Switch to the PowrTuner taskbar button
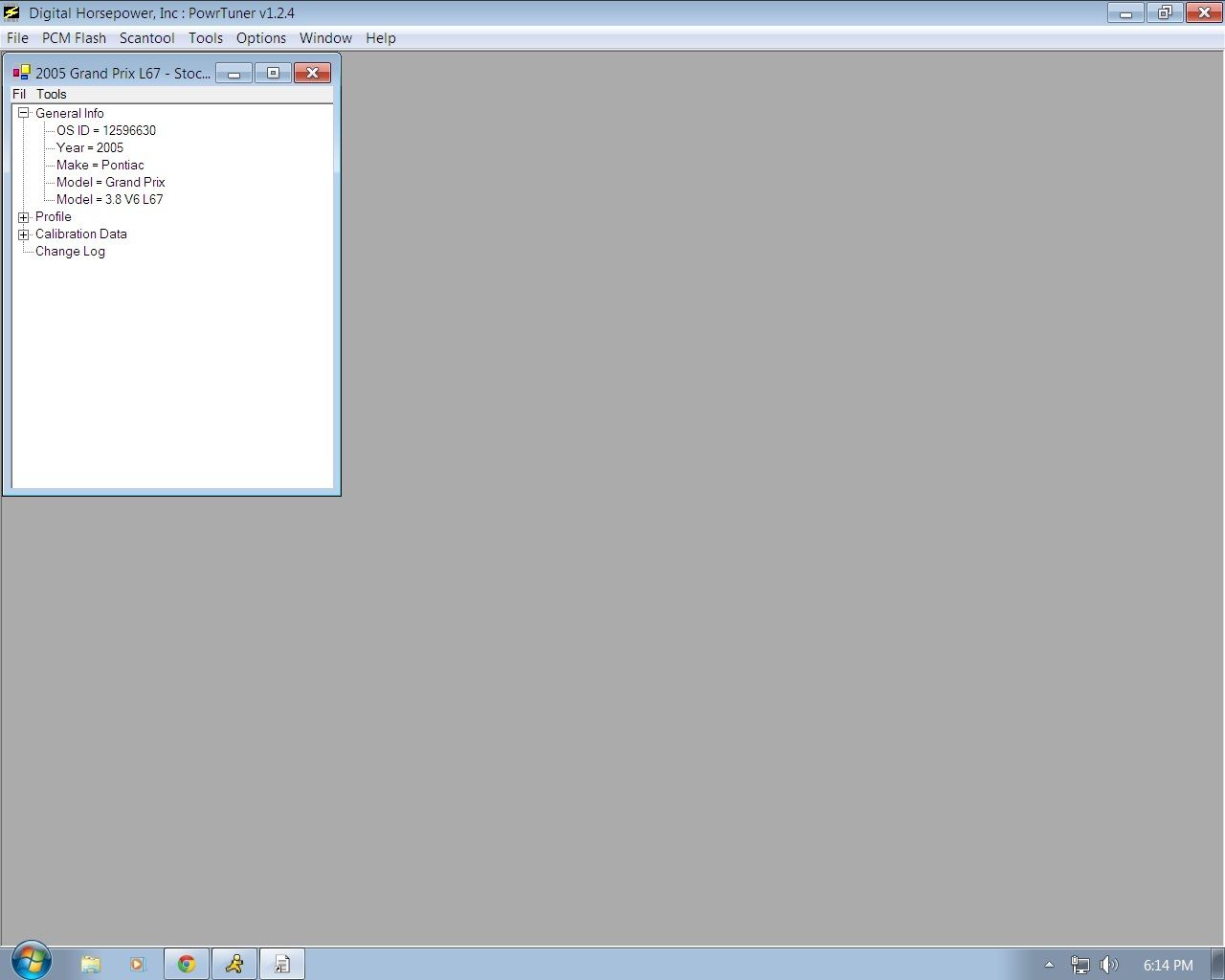The image size is (1225, 980). [282, 965]
